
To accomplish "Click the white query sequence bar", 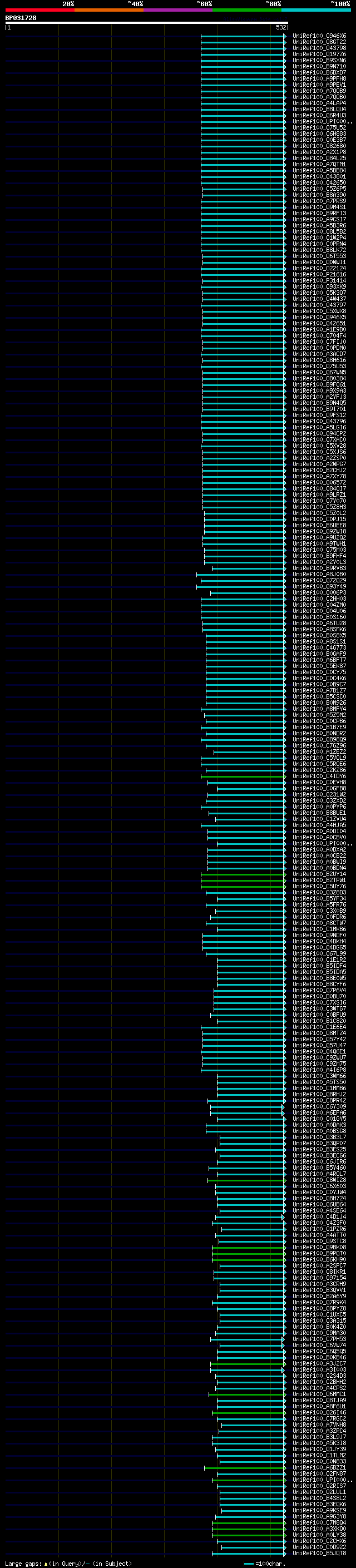I will [147, 22].
